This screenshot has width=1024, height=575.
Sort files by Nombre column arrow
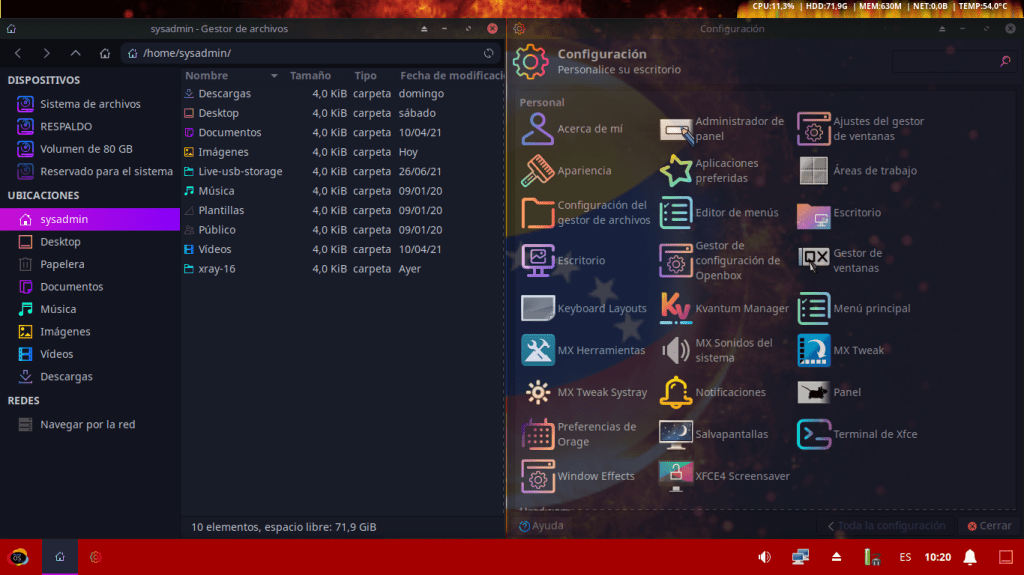[274, 76]
